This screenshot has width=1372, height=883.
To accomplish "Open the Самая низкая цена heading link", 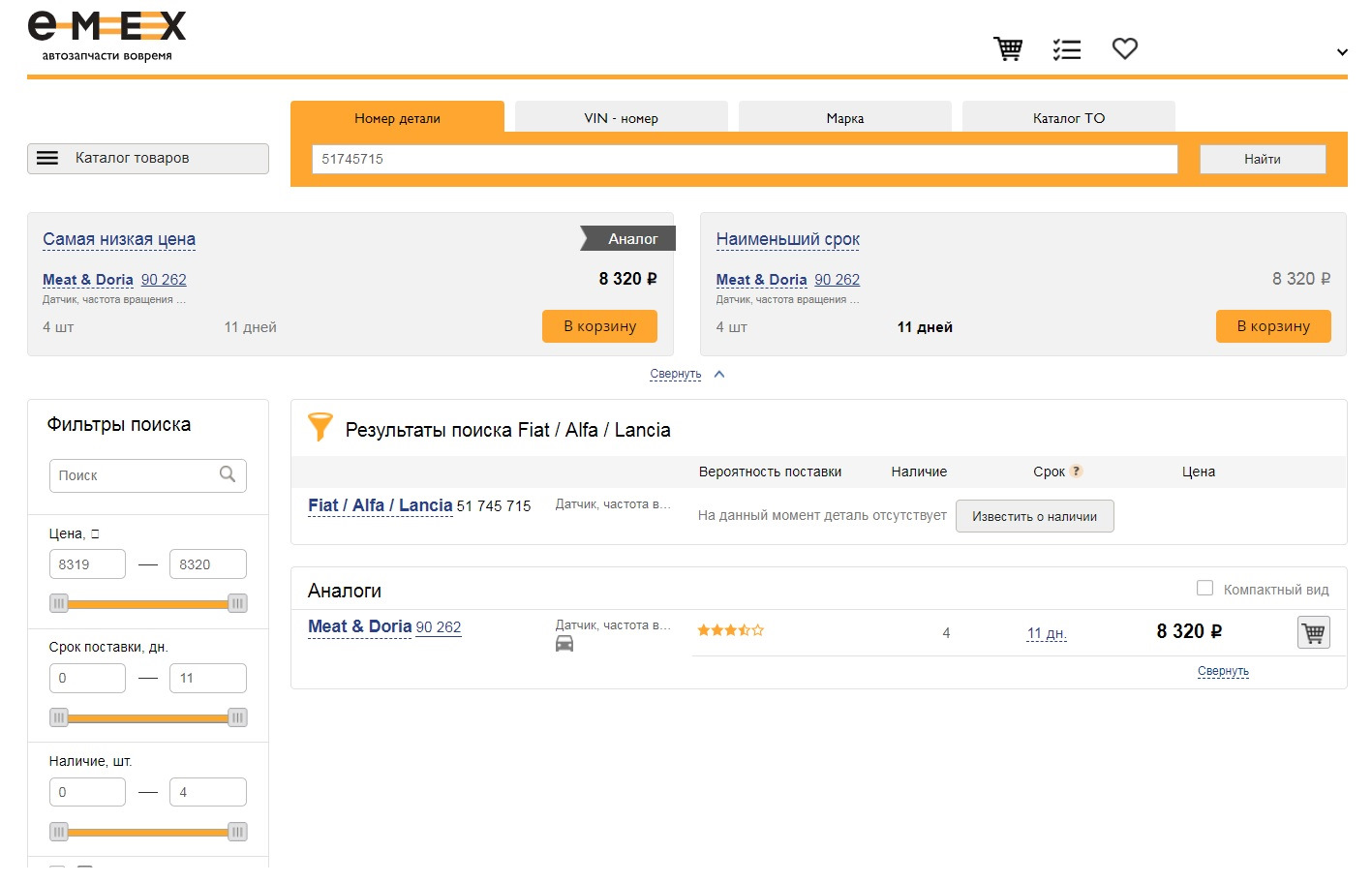I will click(x=119, y=239).
